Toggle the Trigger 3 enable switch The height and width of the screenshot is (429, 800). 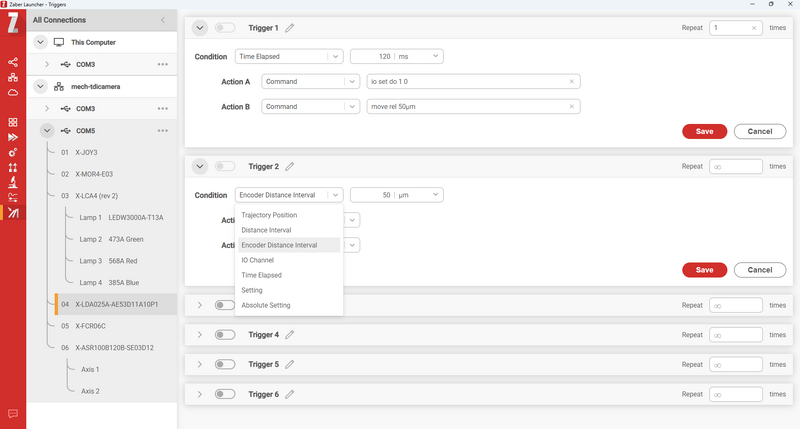click(224, 305)
